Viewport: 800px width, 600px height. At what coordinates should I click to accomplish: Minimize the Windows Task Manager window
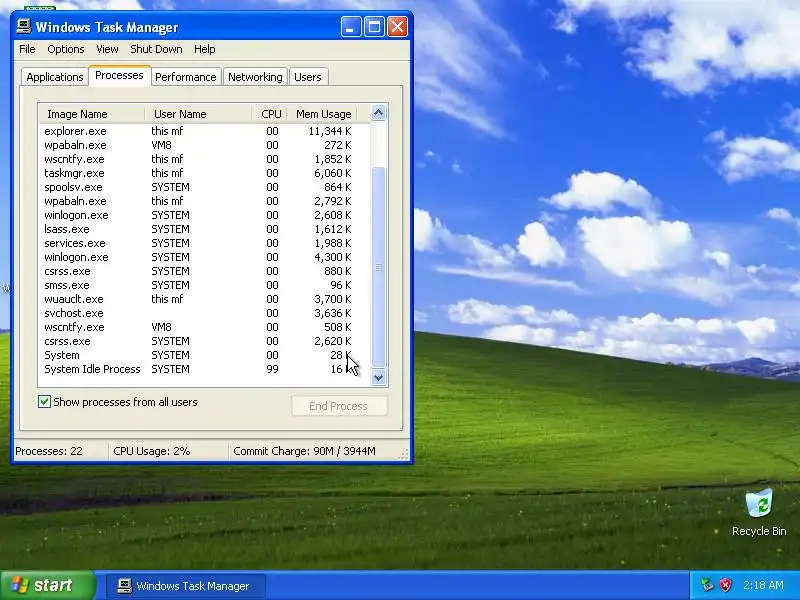(x=351, y=27)
